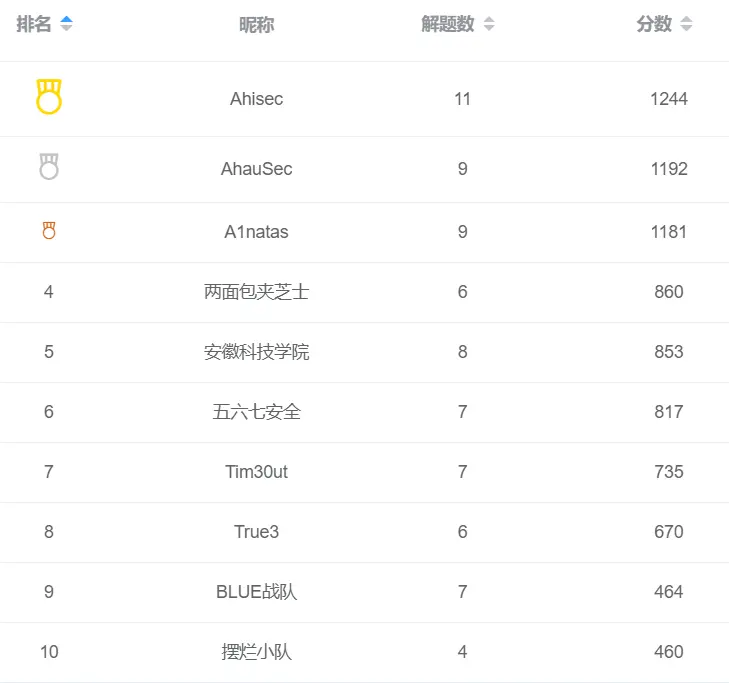Sort by rank using the 排名 sort arrows
Screen dimensions: 729x683
(x=66, y=25)
